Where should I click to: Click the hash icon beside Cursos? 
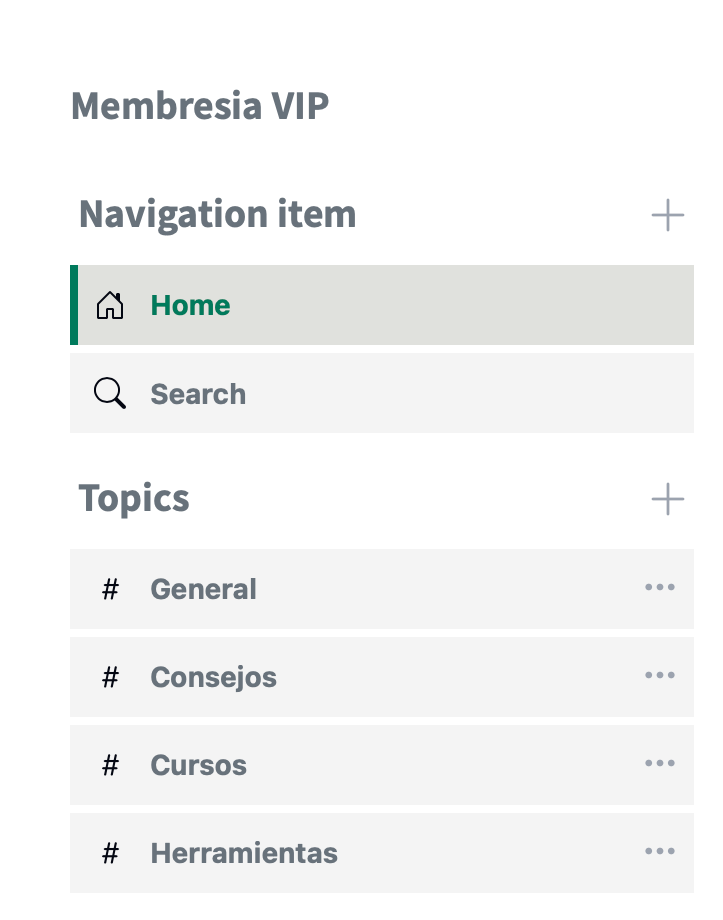point(111,765)
